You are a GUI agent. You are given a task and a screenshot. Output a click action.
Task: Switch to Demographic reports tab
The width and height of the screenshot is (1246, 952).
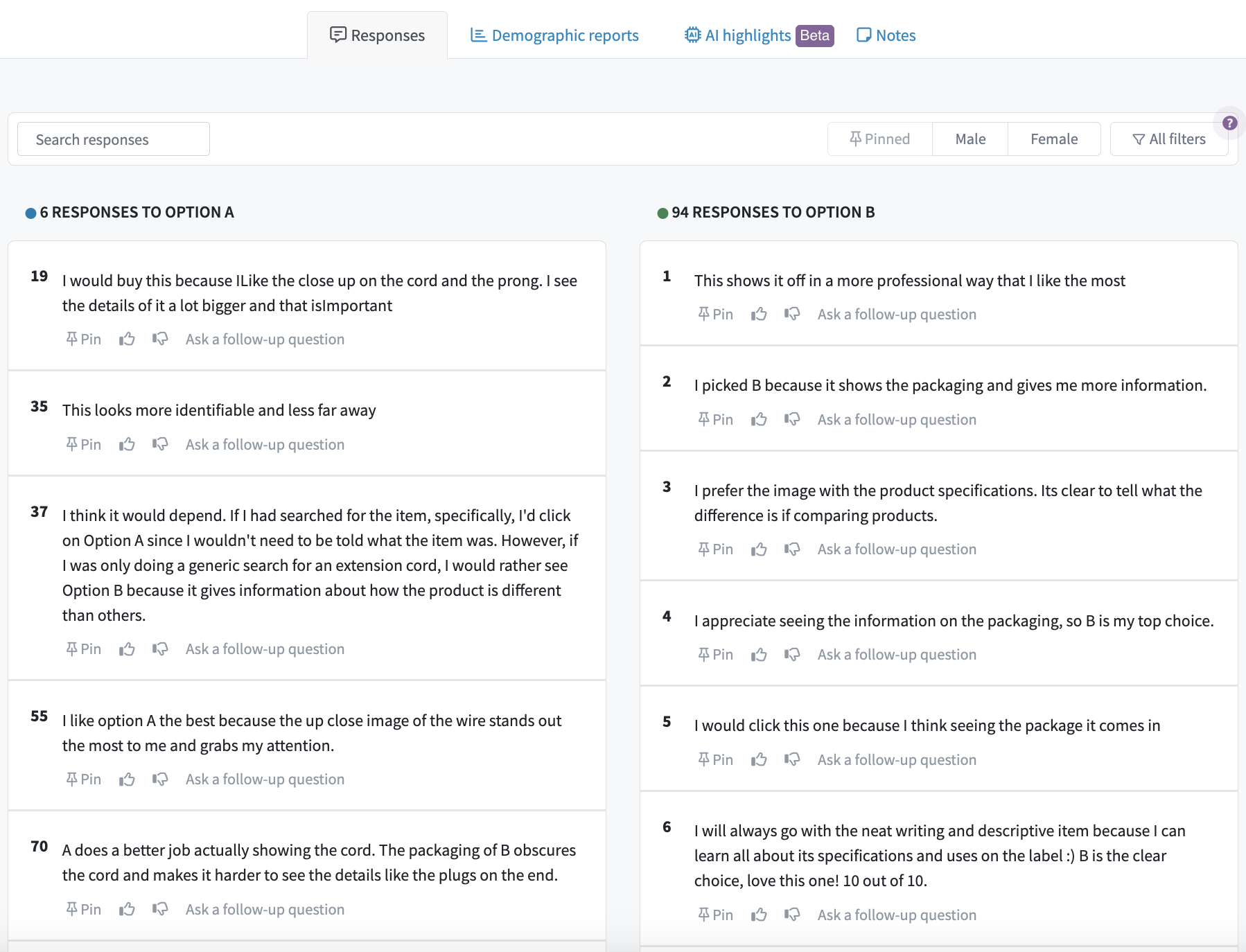pyautogui.click(x=554, y=35)
